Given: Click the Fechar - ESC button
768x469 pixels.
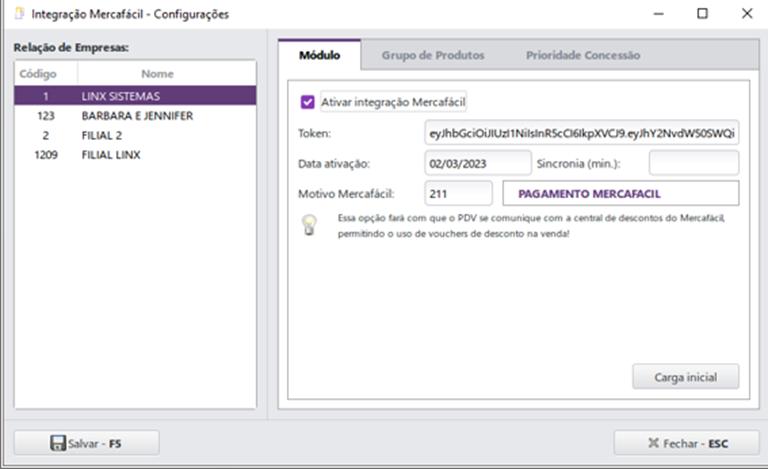Looking at the screenshot, I should pyautogui.click(x=687, y=443).
